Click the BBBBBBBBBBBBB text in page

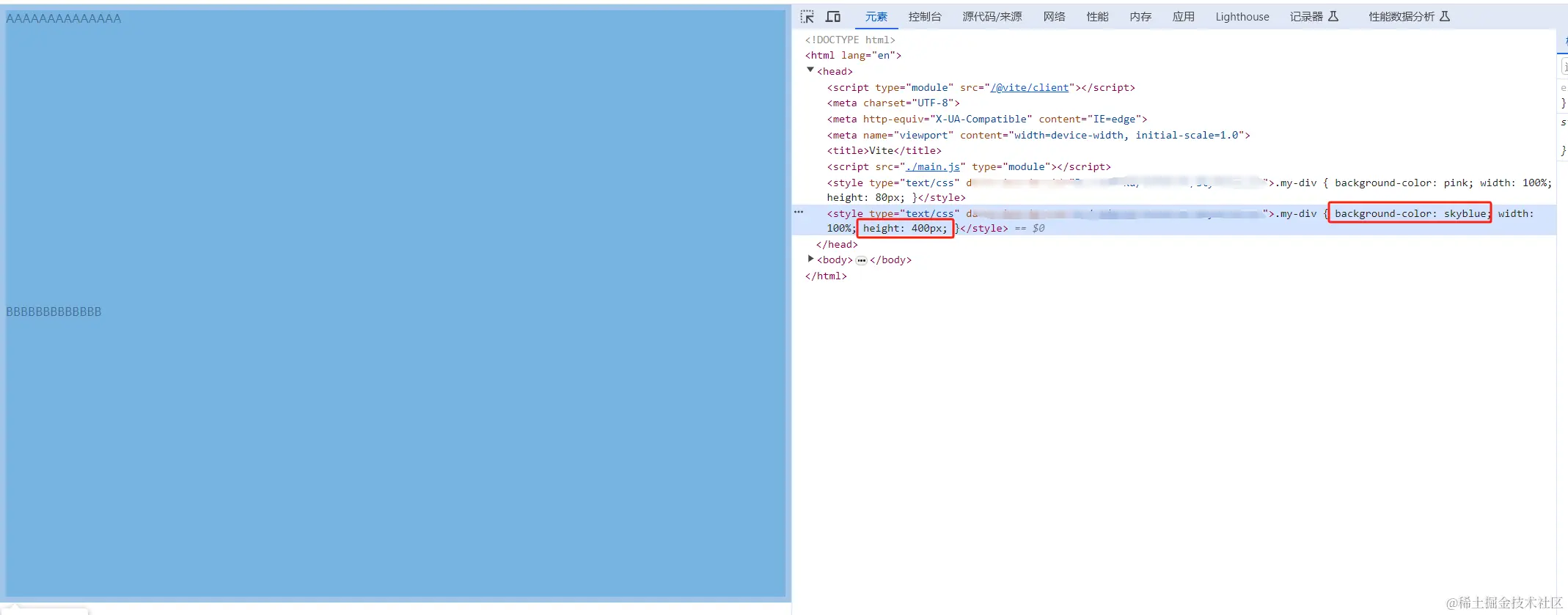[x=54, y=312]
